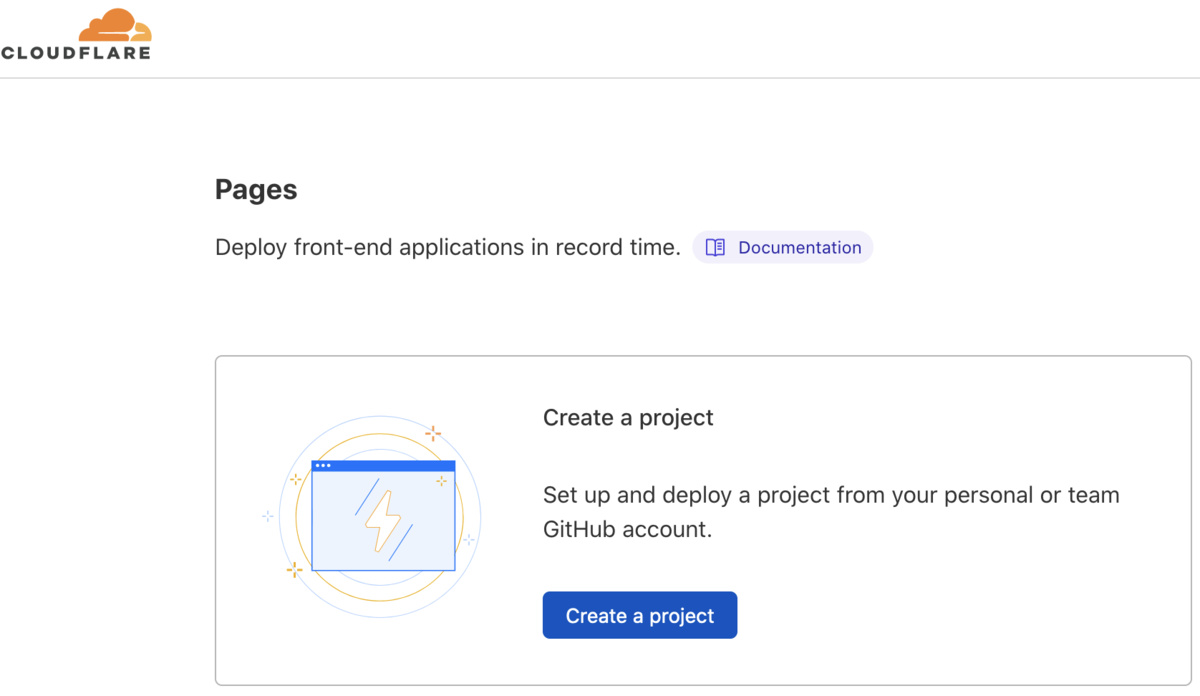This screenshot has height=696, width=1200.
Task: Click the three dots on illustrated window
Action: coord(323,465)
